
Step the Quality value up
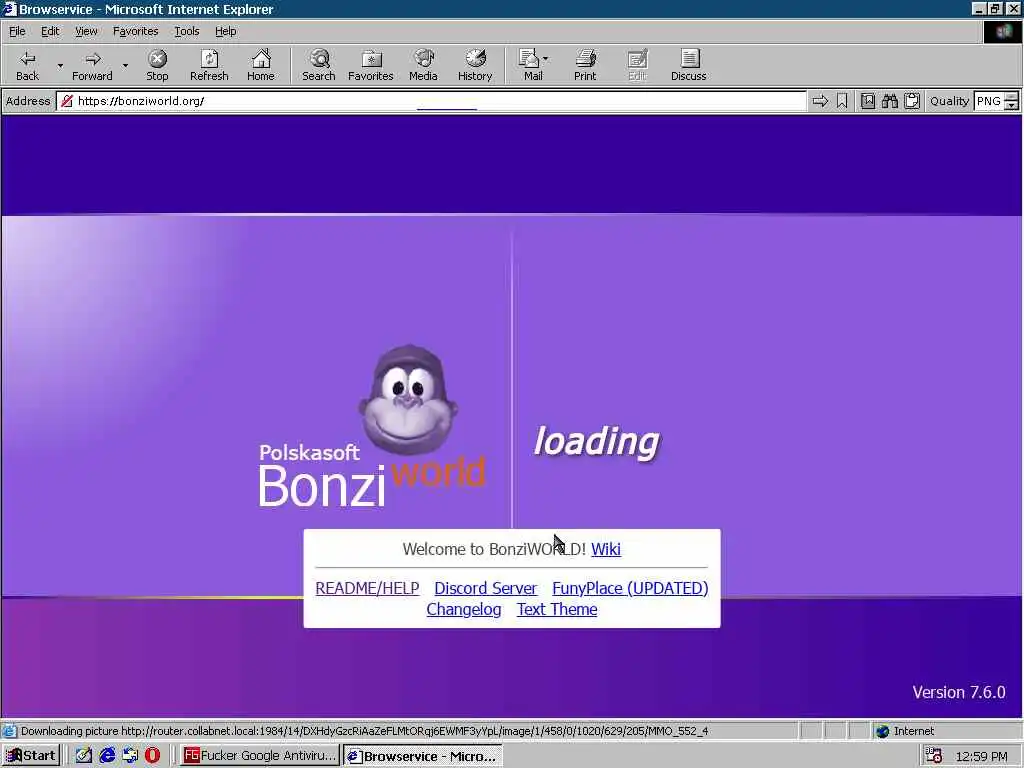point(1012,97)
